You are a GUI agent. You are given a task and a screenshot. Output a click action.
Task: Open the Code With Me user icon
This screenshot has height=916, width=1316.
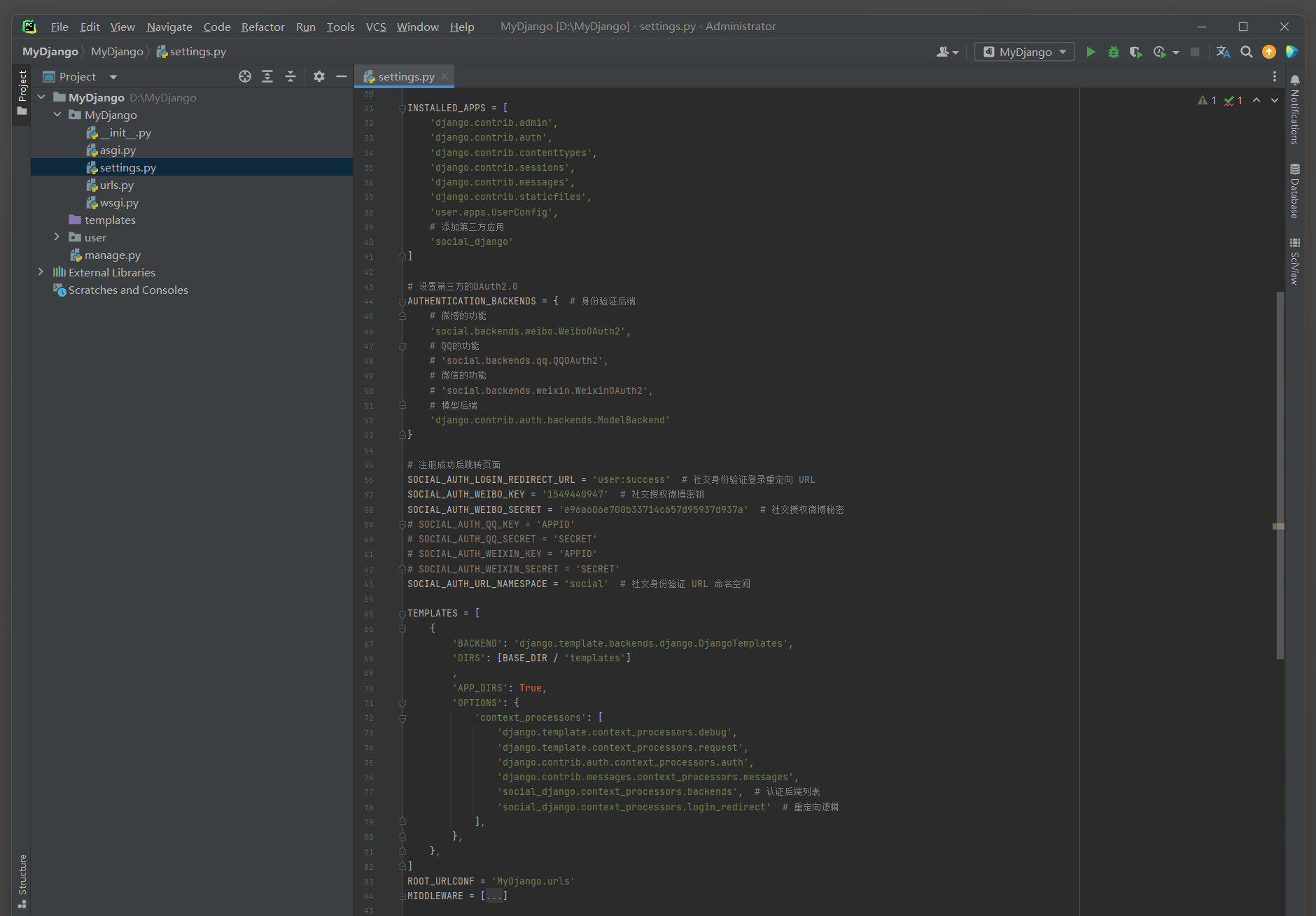coord(946,52)
